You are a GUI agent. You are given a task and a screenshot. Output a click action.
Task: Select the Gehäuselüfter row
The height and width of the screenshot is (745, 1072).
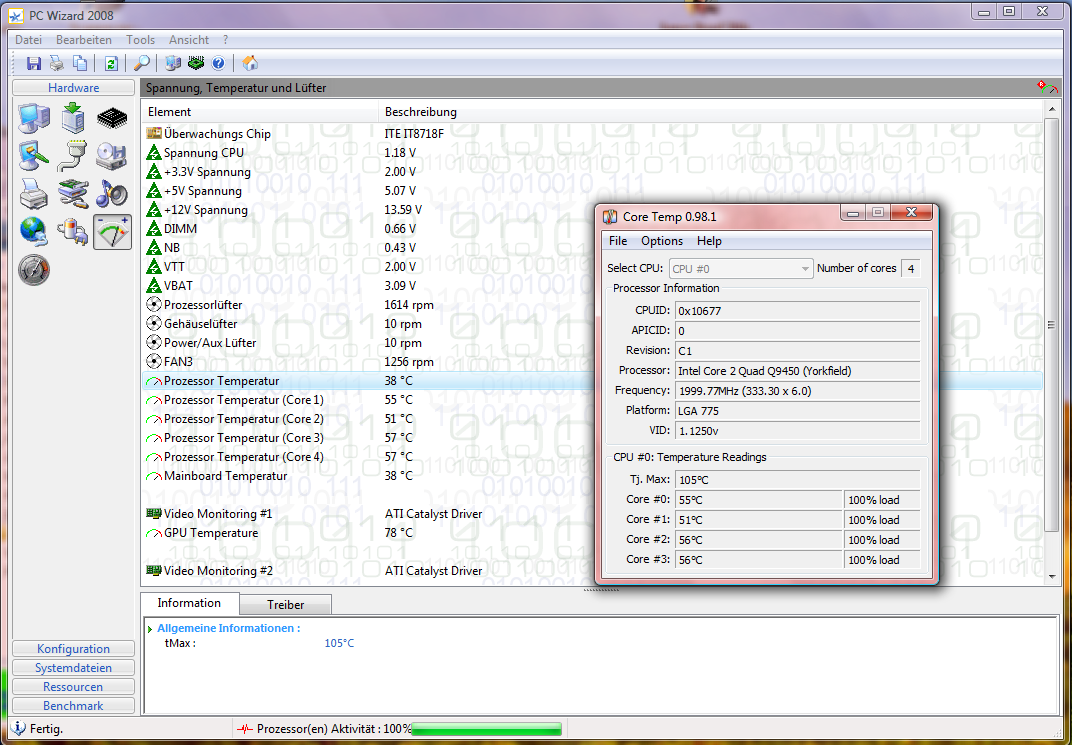pos(592,324)
